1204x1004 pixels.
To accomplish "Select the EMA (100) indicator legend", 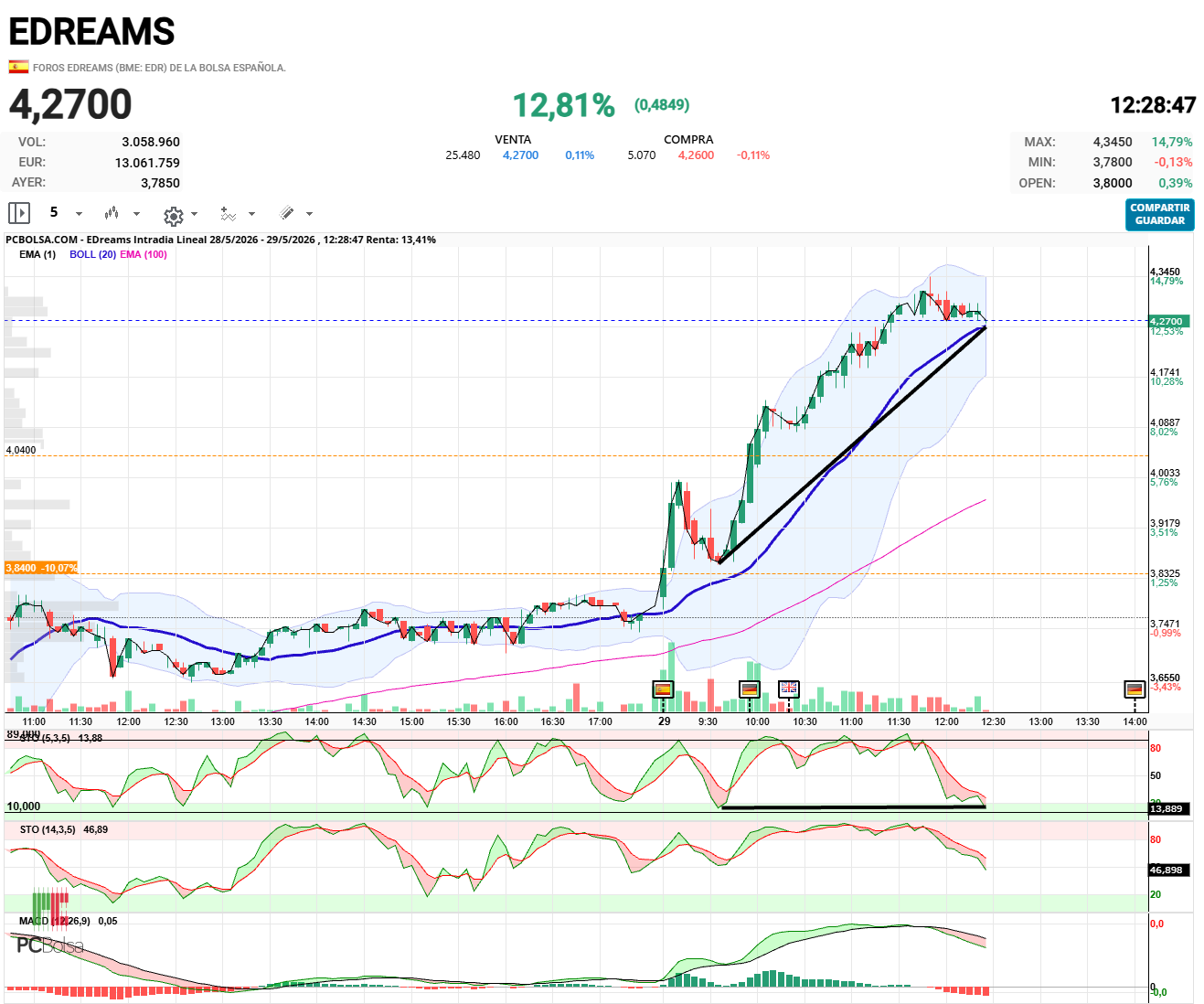I will pyautogui.click(x=144, y=254).
